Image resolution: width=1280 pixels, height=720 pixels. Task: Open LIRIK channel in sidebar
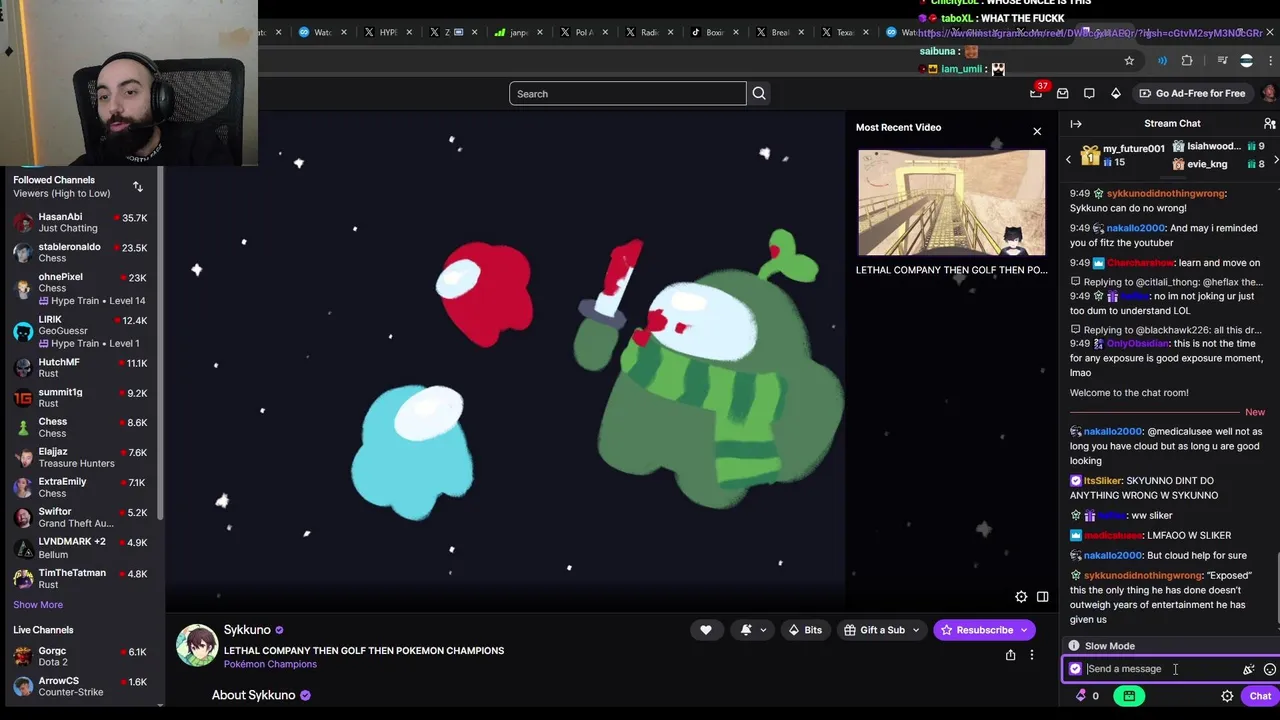(80, 331)
